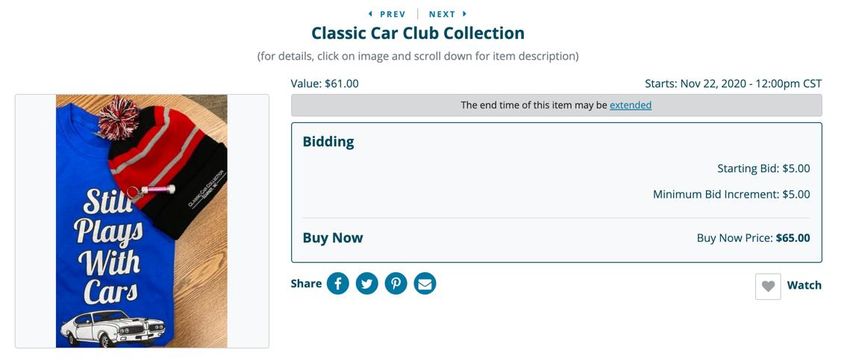Share this item on Facebook
This screenshot has height=364, width=850.
point(337,284)
